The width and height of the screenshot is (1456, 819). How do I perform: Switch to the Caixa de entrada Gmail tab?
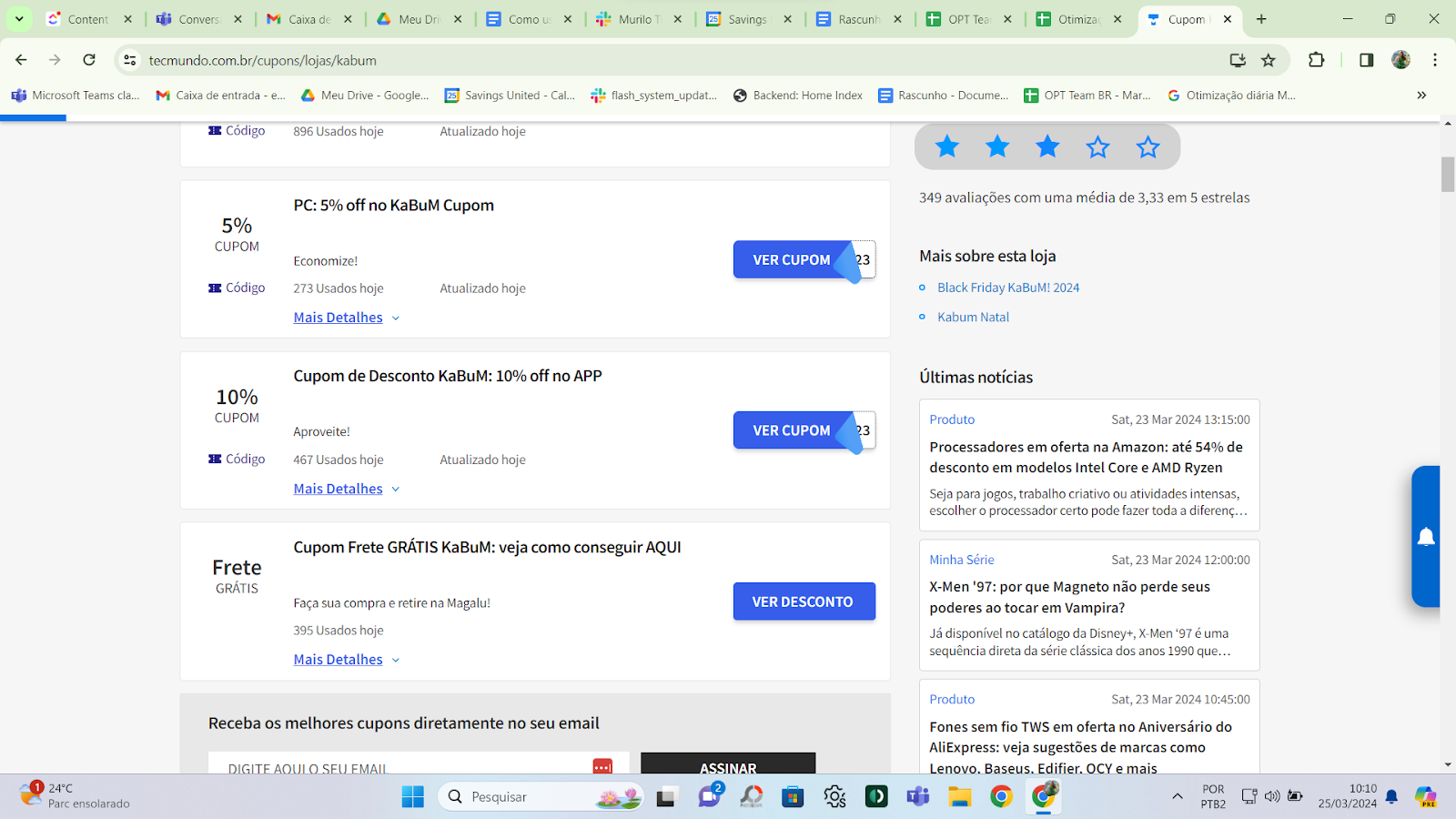click(308, 19)
